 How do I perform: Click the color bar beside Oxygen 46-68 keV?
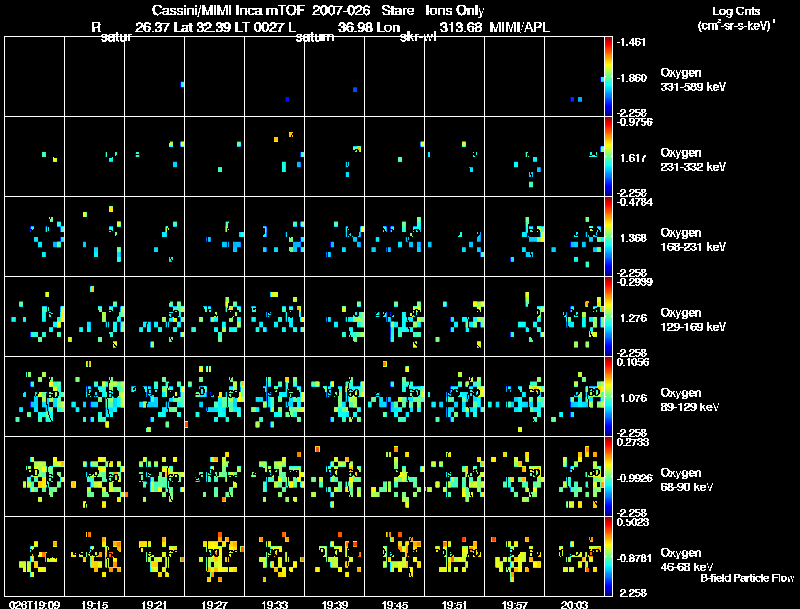tap(609, 556)
